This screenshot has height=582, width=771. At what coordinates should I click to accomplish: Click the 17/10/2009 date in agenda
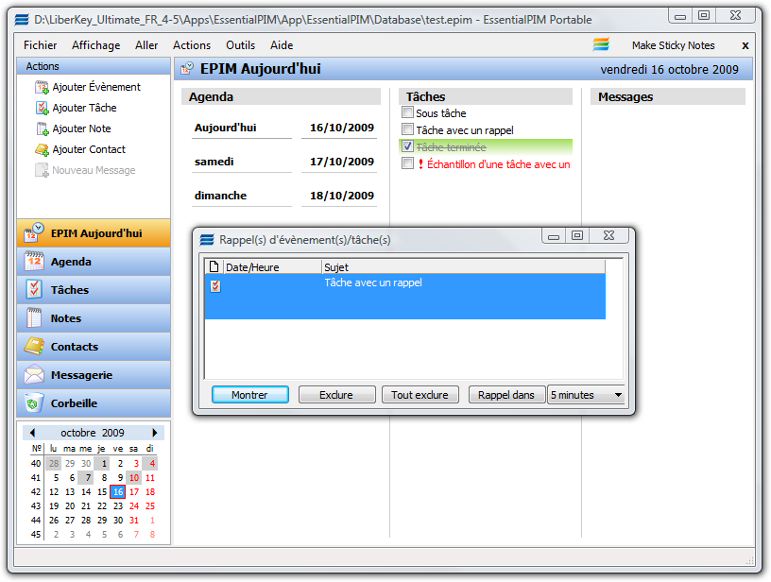point(342,162)
